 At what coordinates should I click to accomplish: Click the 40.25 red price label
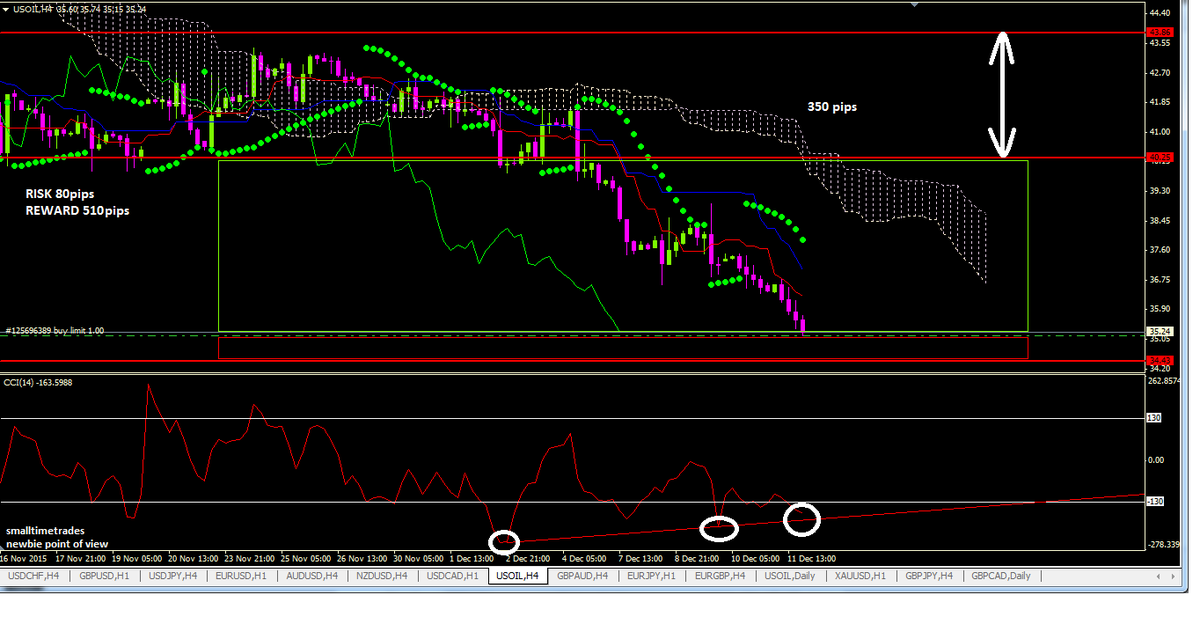tap(1160, 157)
